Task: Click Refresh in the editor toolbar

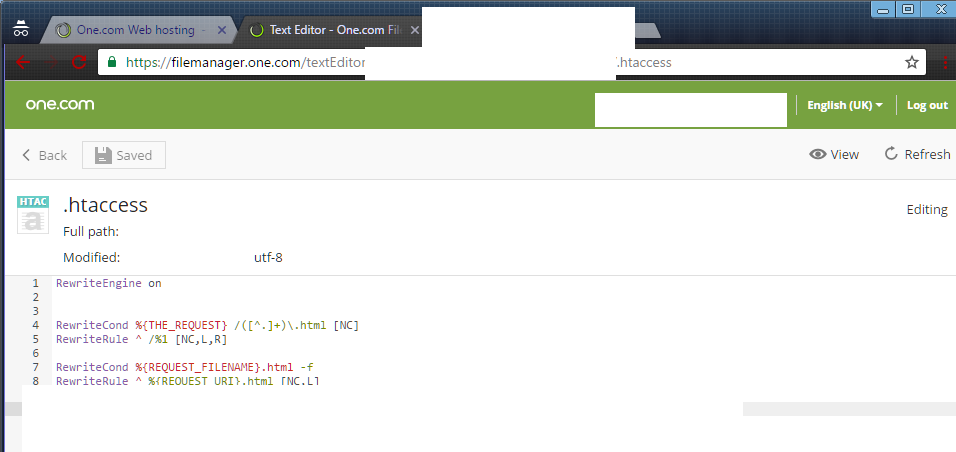Action: pyautogui.click(x=917, y=154)
